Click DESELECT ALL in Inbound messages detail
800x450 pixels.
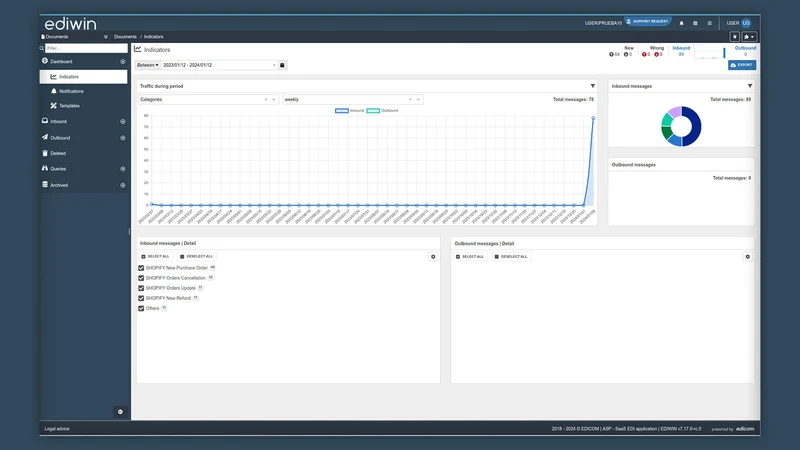(x=196, y=257)
